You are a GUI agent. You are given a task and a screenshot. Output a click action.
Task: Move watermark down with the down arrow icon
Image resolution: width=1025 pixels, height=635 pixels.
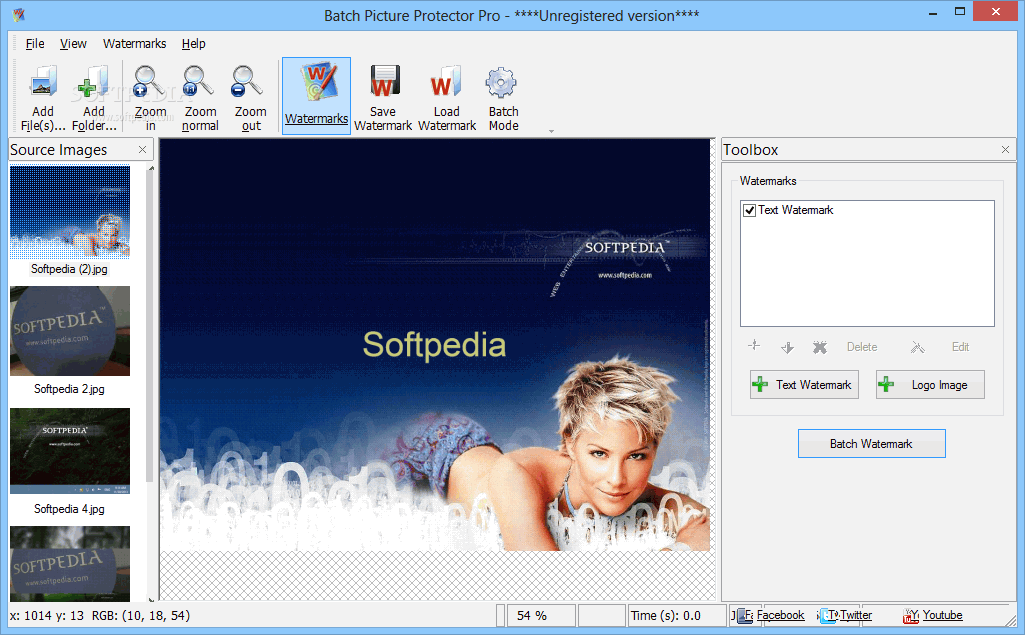coord(787,347)
